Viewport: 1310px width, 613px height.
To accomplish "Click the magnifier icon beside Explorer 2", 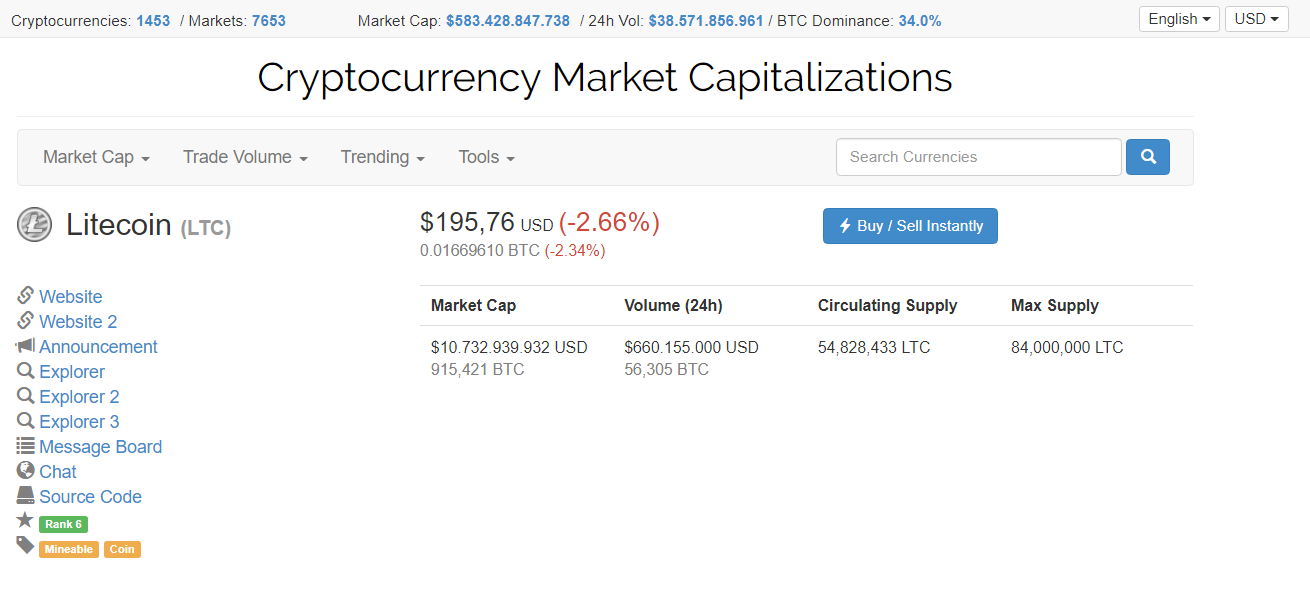I will point(25,396).
